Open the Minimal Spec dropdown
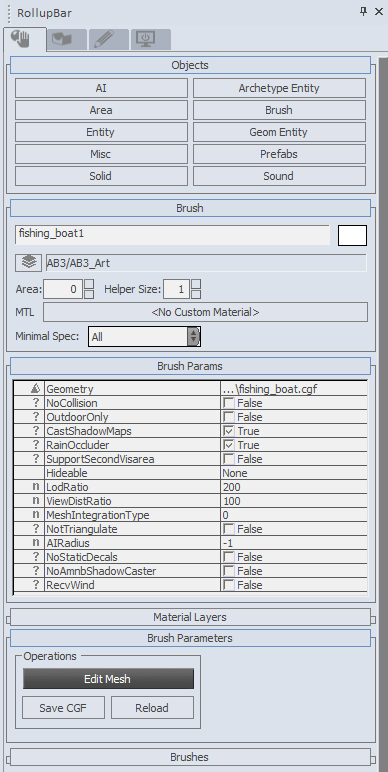Screen dimensions: 388x772 [x=144, y=337]
